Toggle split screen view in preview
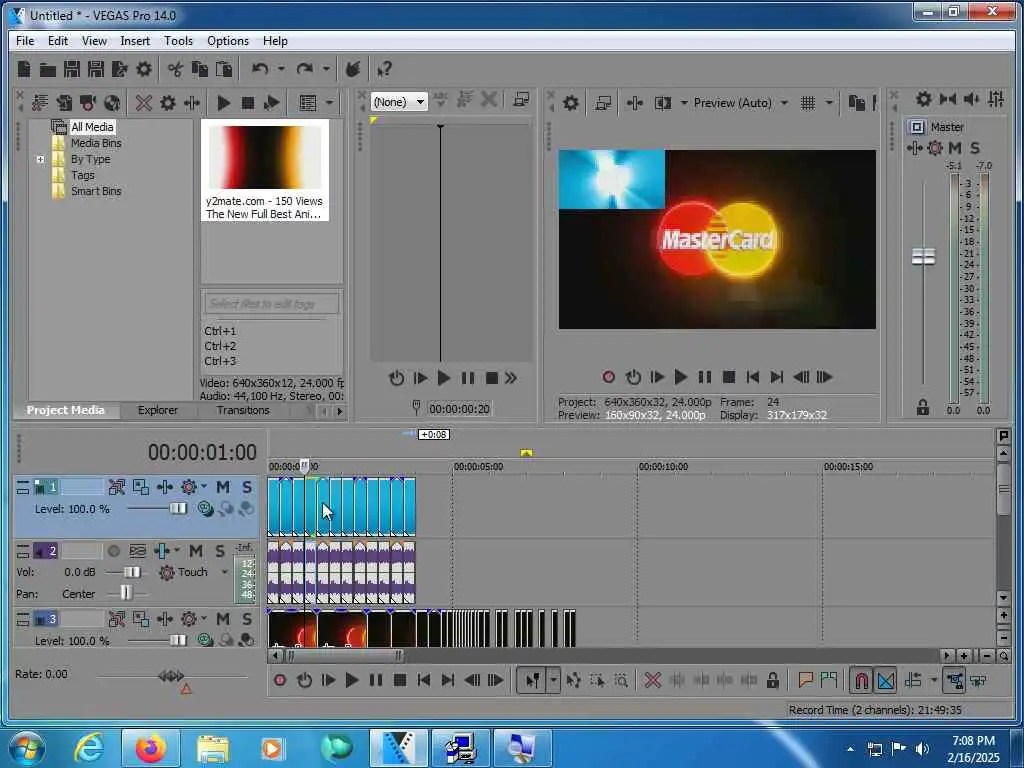Screen dimensions: 1024x768 click(663, 103)
